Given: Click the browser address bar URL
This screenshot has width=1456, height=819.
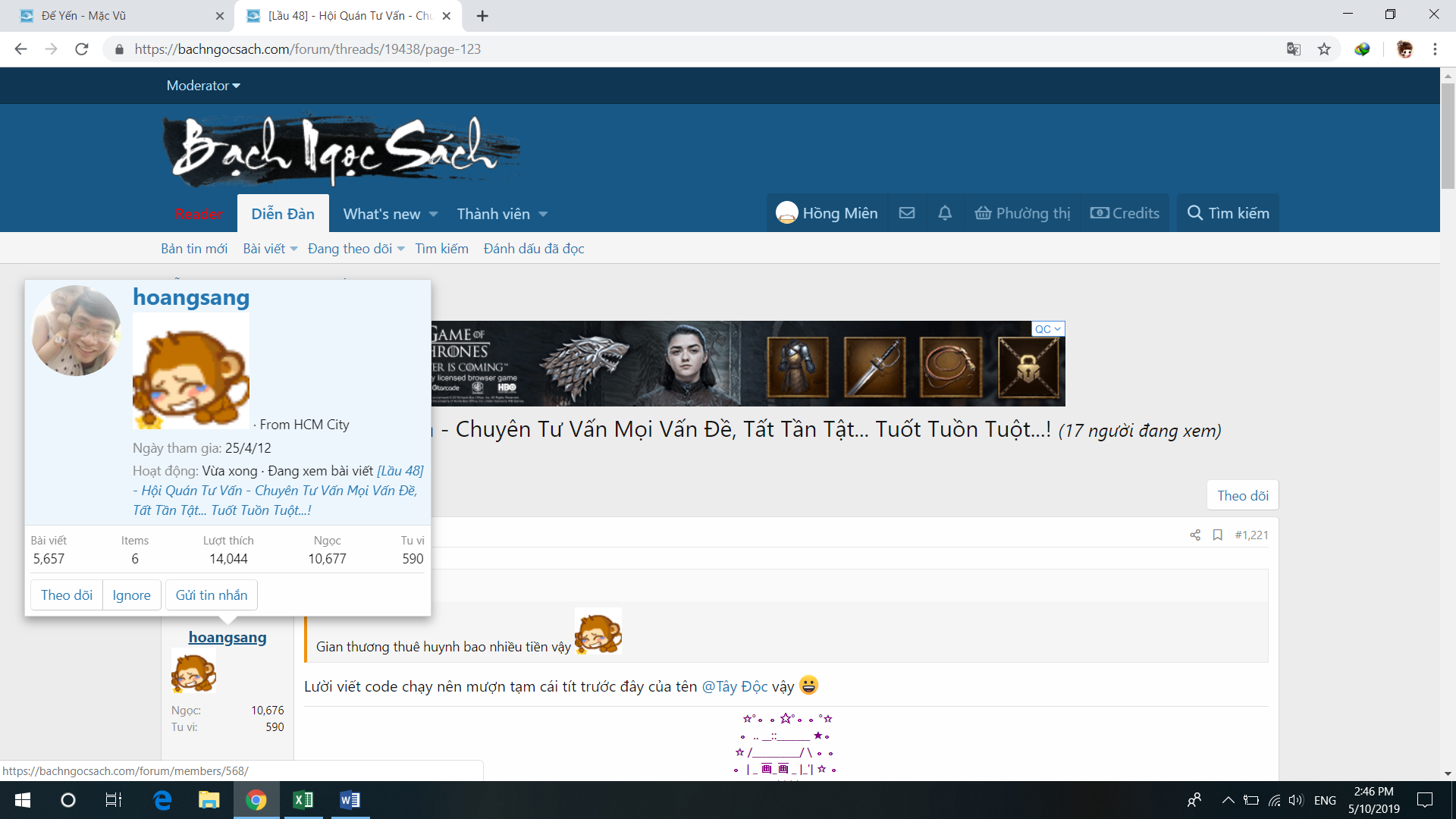Looking at the screenshot, I should (x=307, y=49).
